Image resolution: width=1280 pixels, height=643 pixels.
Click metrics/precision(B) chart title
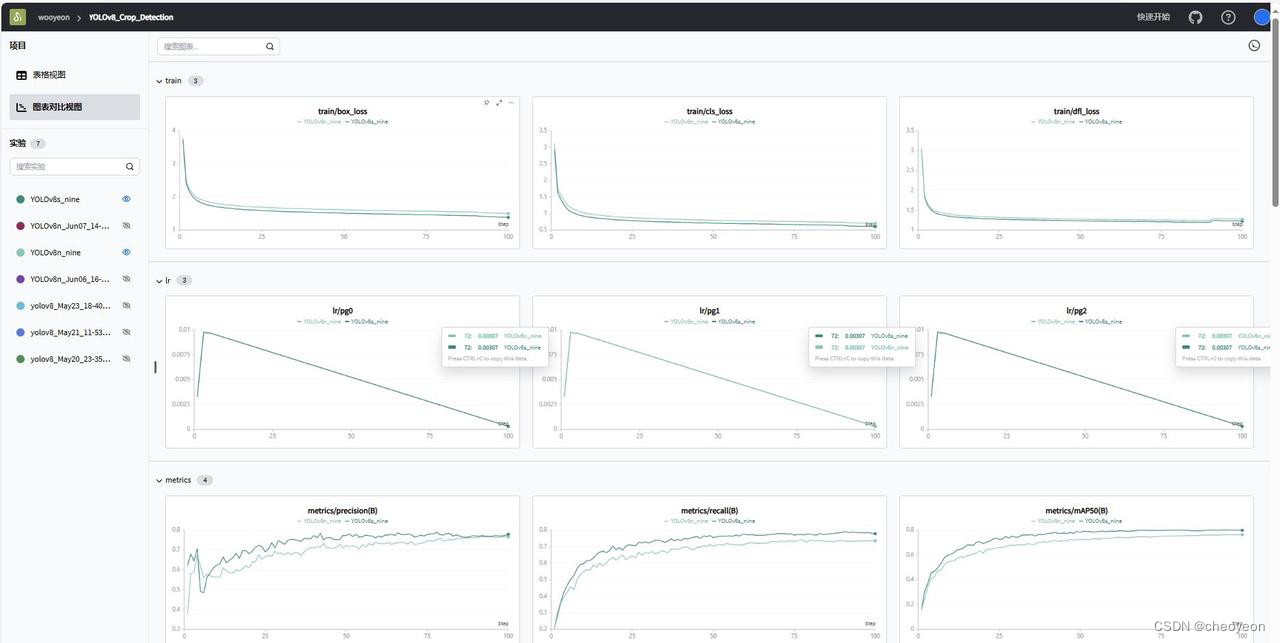tap(342, 511)
